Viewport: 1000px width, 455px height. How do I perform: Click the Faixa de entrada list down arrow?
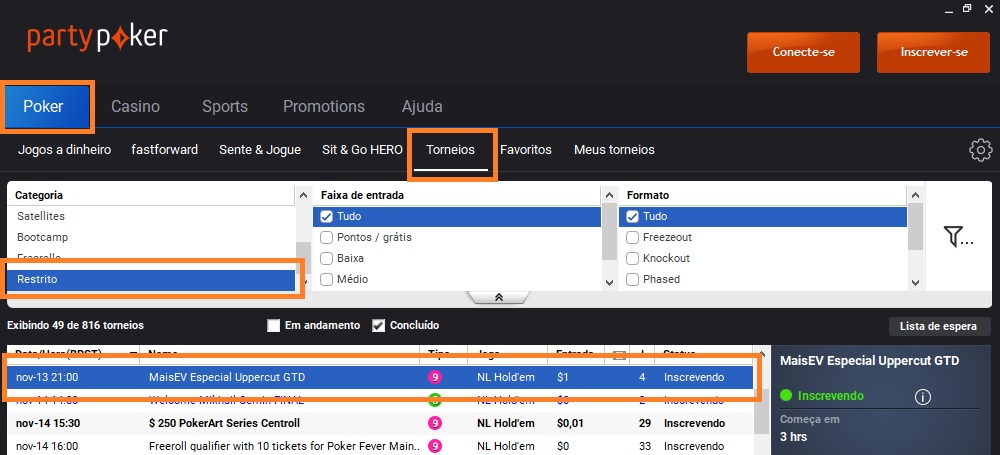tap(609, 281)
